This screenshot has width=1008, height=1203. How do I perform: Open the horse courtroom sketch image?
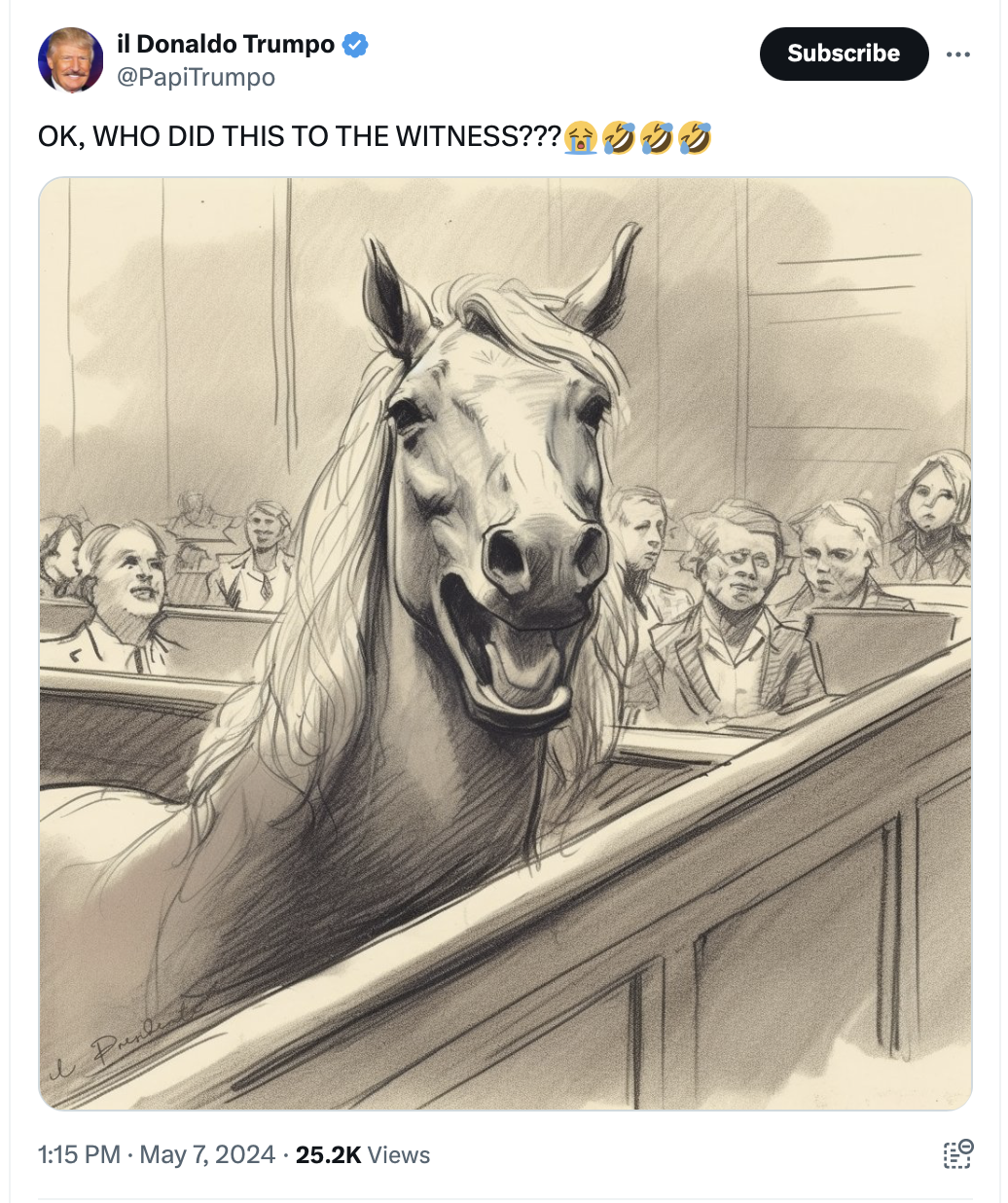pos(505,643)
